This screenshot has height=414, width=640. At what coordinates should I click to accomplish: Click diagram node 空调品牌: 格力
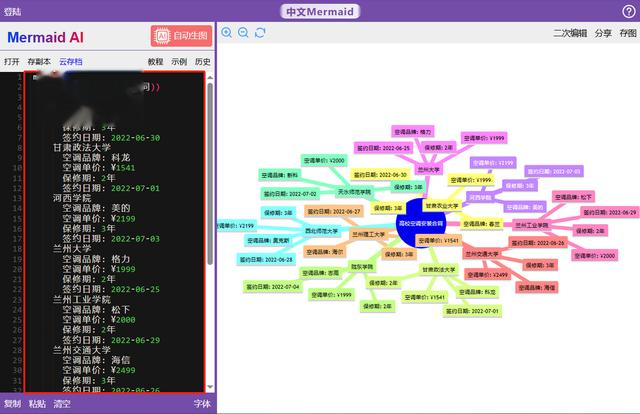(413, 132)
